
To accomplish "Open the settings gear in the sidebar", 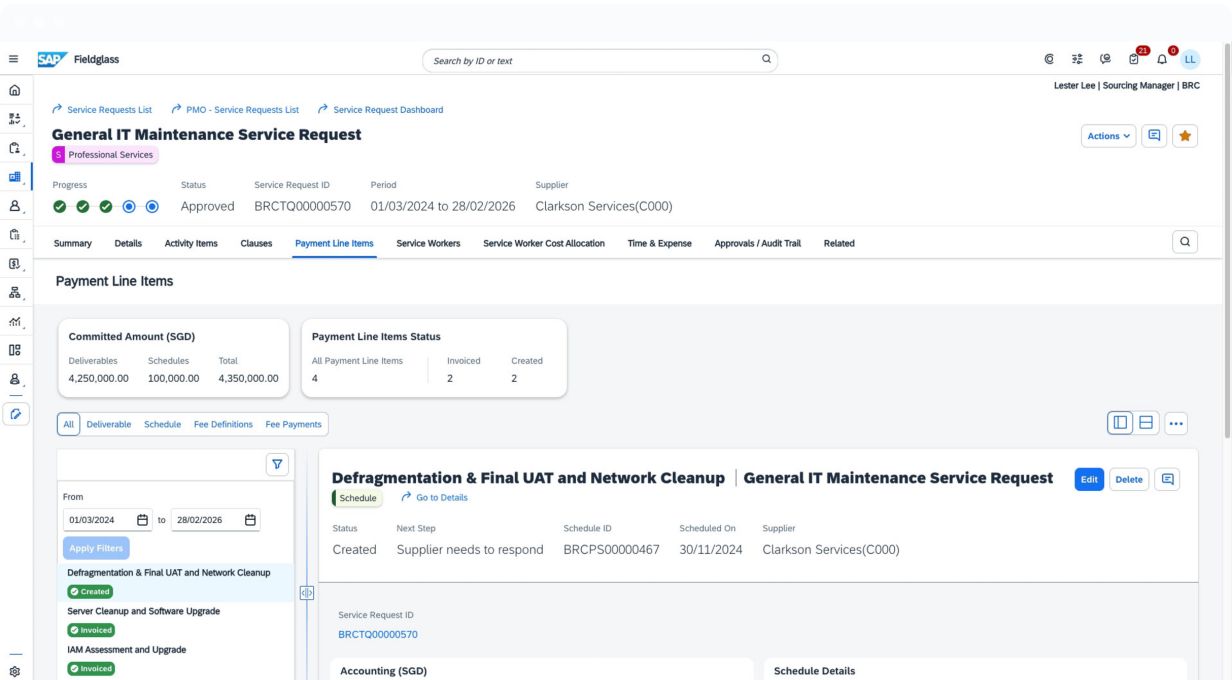I will (16, 672).
